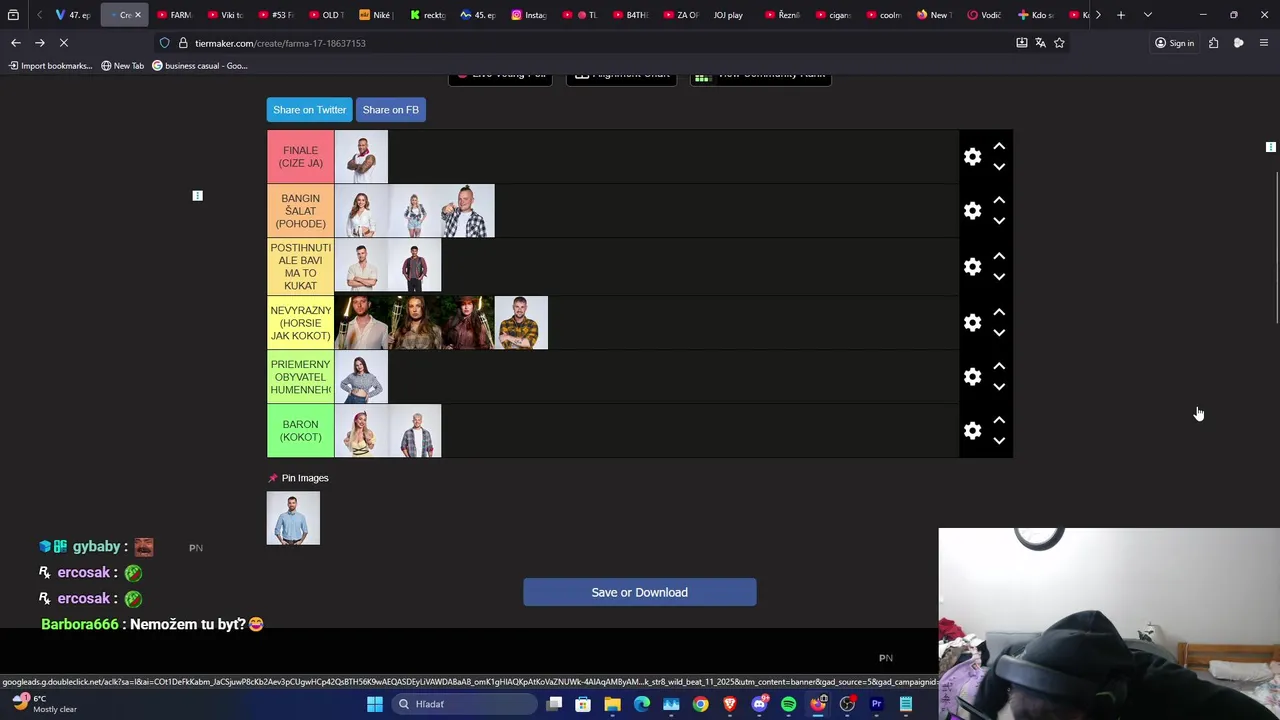The image size is (1280, 720).
Task: Open settings gear for PRIEMERNY OBYVATEL tier
Action: click(x=972, y=377)
